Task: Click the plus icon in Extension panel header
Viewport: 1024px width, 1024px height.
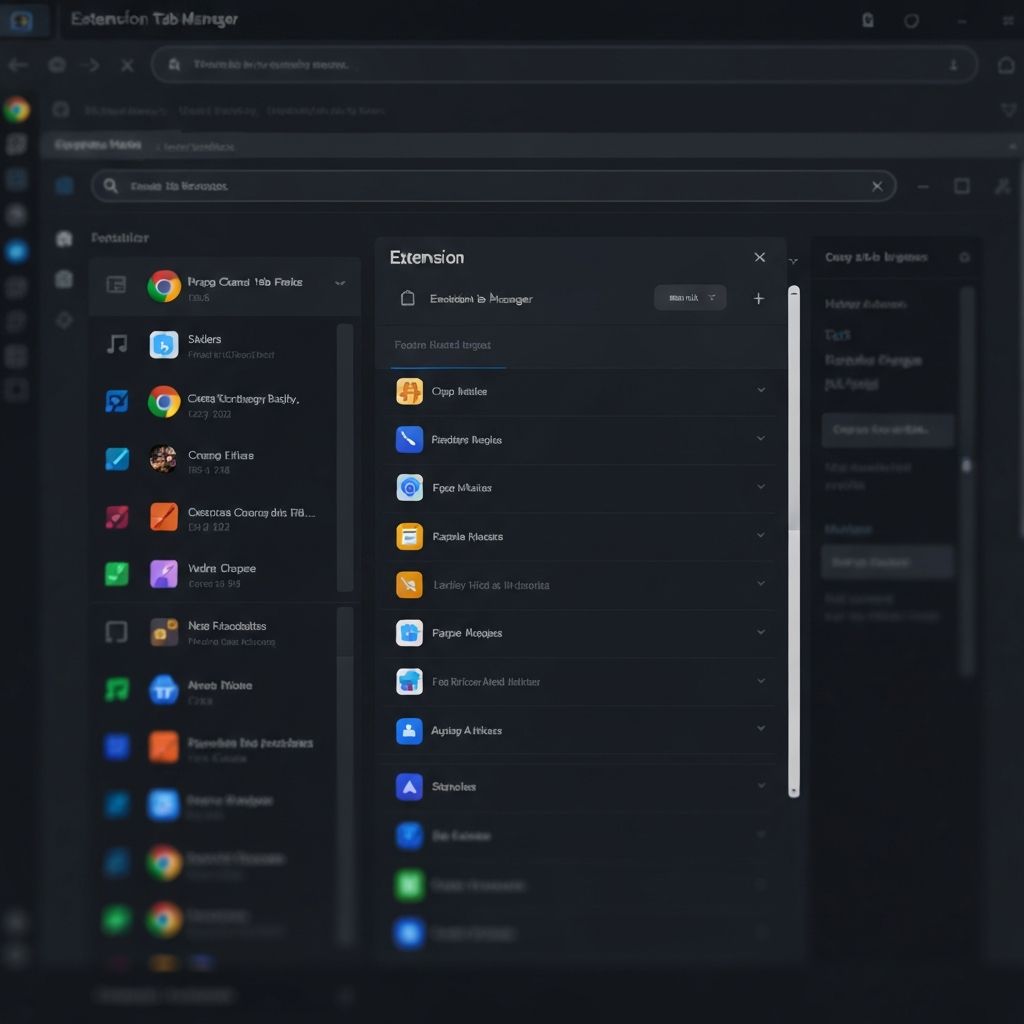Action: tap(758, 298)
